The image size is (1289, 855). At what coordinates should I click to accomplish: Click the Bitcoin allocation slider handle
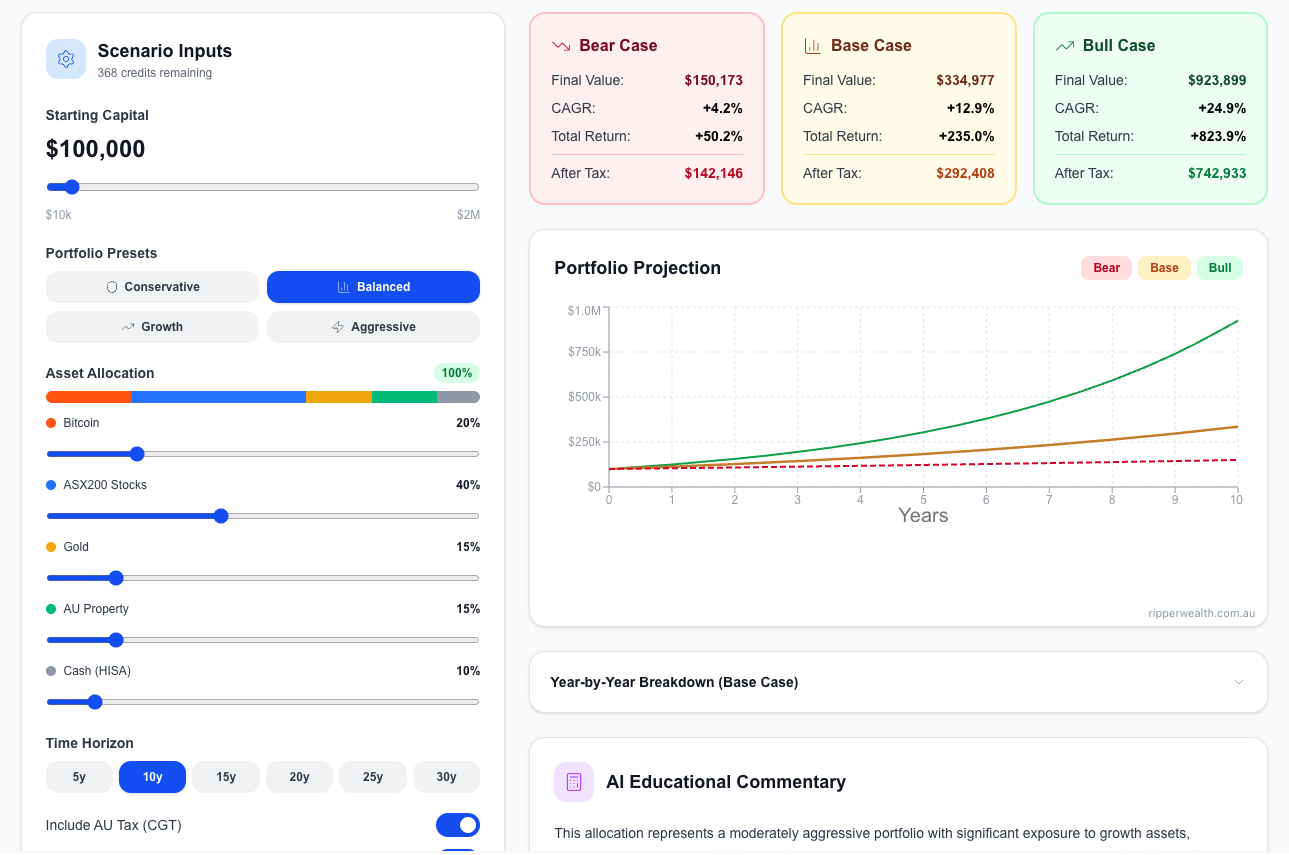137,454
